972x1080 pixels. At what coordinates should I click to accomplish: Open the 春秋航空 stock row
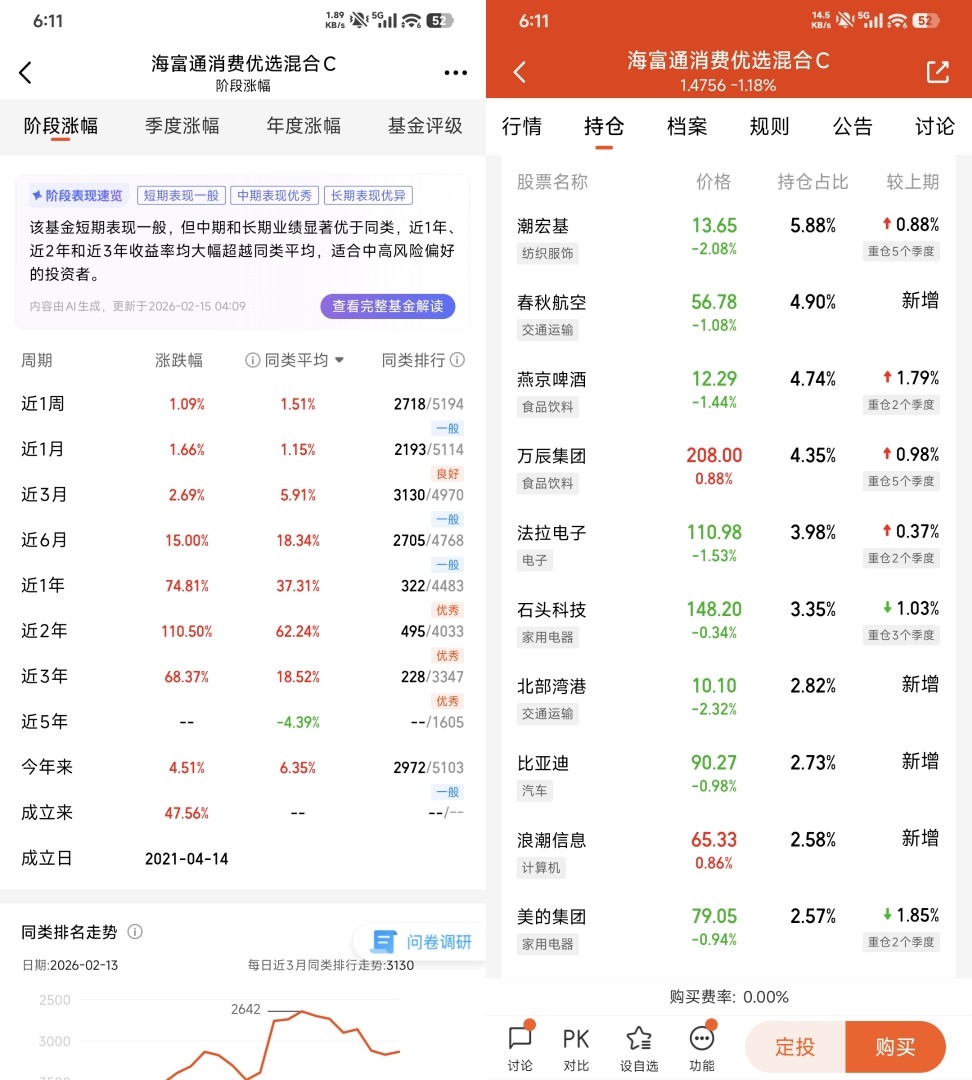tap(728, 315)
